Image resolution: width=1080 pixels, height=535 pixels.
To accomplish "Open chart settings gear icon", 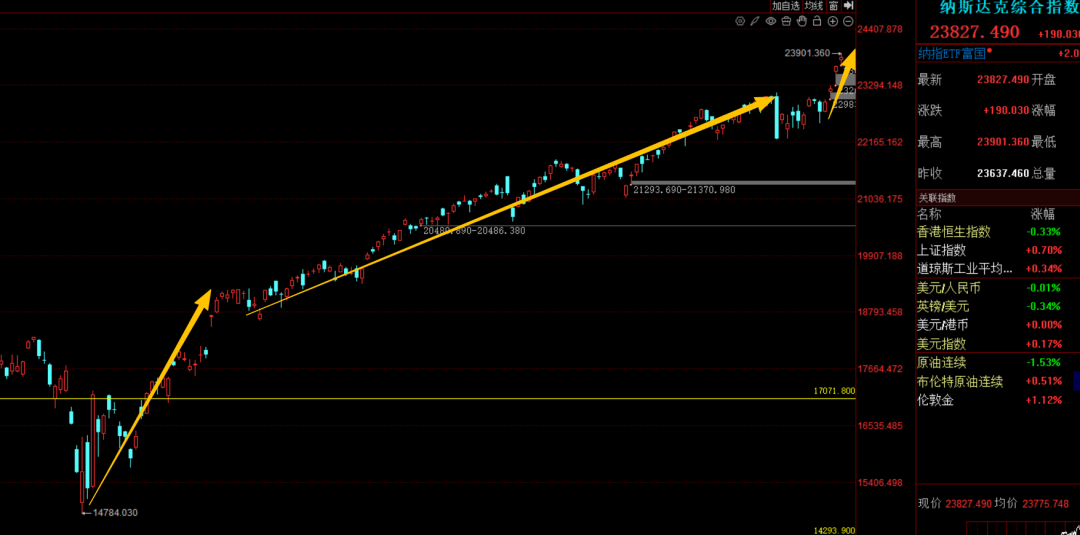I will pyautogui.click(x=740, y=21).
